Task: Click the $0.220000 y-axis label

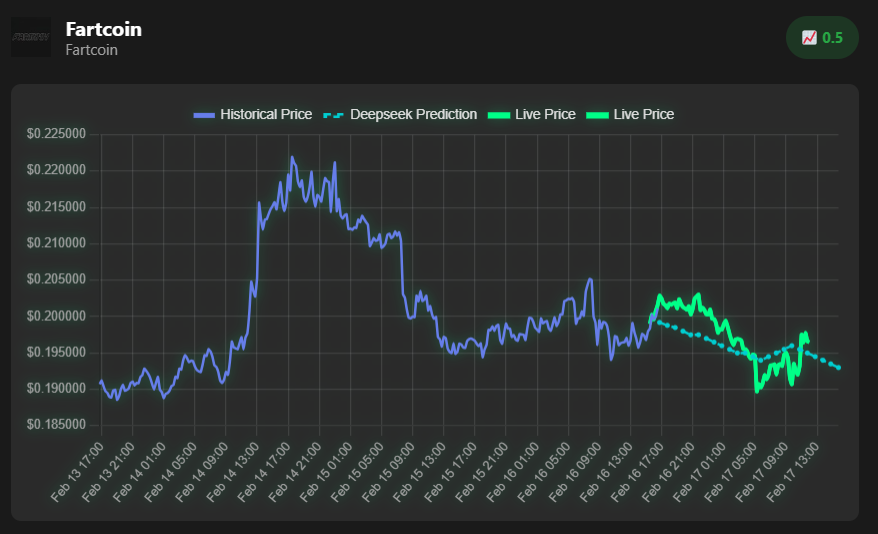Action: (x=57, y=170)
